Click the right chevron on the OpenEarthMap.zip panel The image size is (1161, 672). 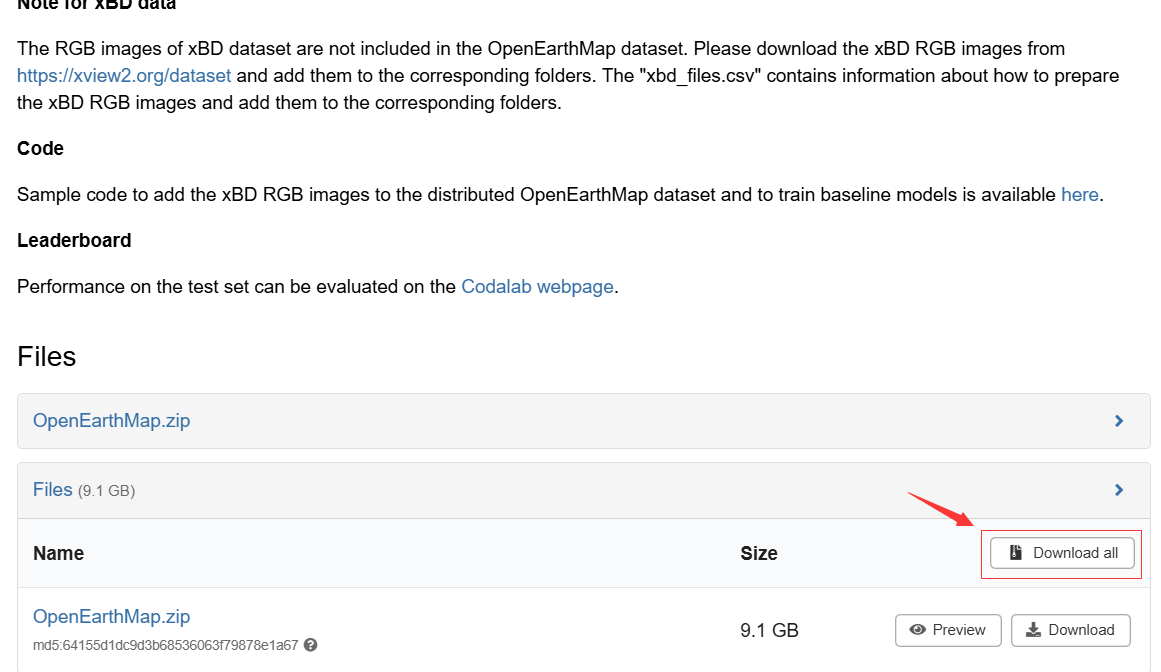(1118, 420)
